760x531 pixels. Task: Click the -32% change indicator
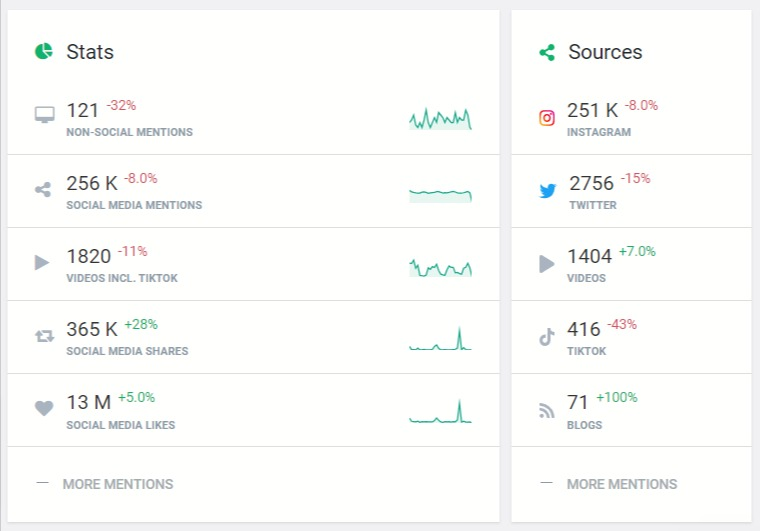pyautogui.click(x=121, y=105)
